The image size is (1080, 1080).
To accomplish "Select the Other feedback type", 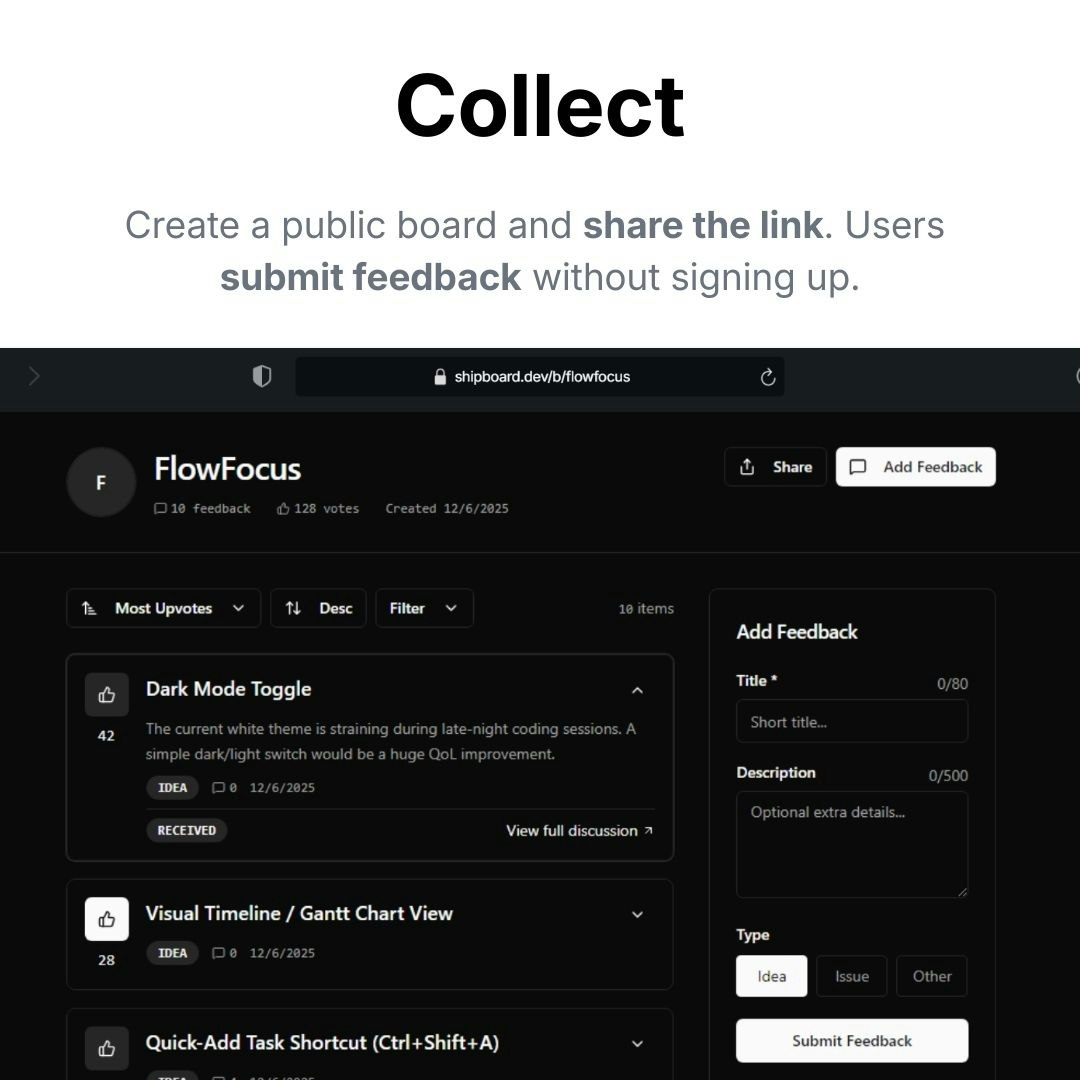I will (931, 976).
